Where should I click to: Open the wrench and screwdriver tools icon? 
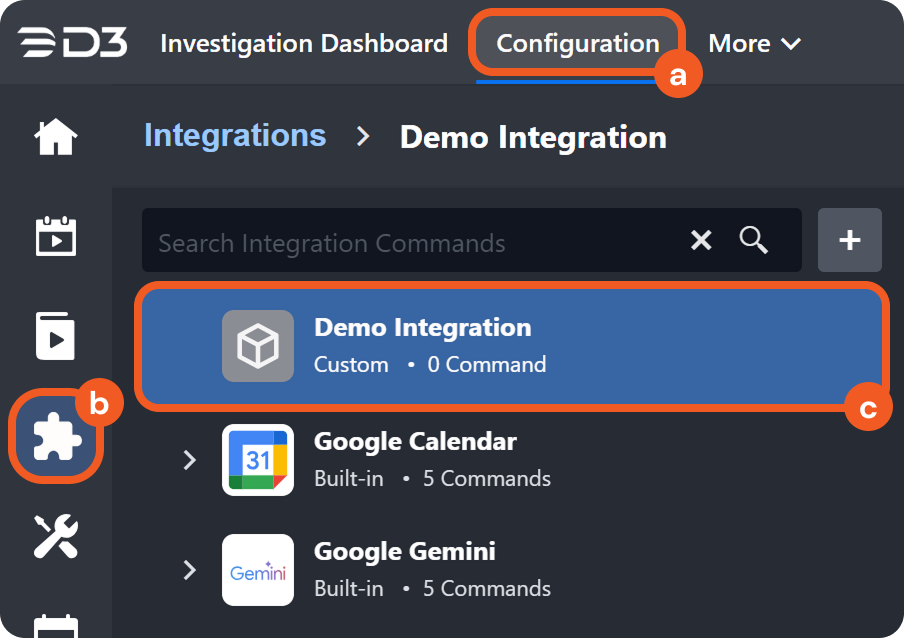pos(56,535)
